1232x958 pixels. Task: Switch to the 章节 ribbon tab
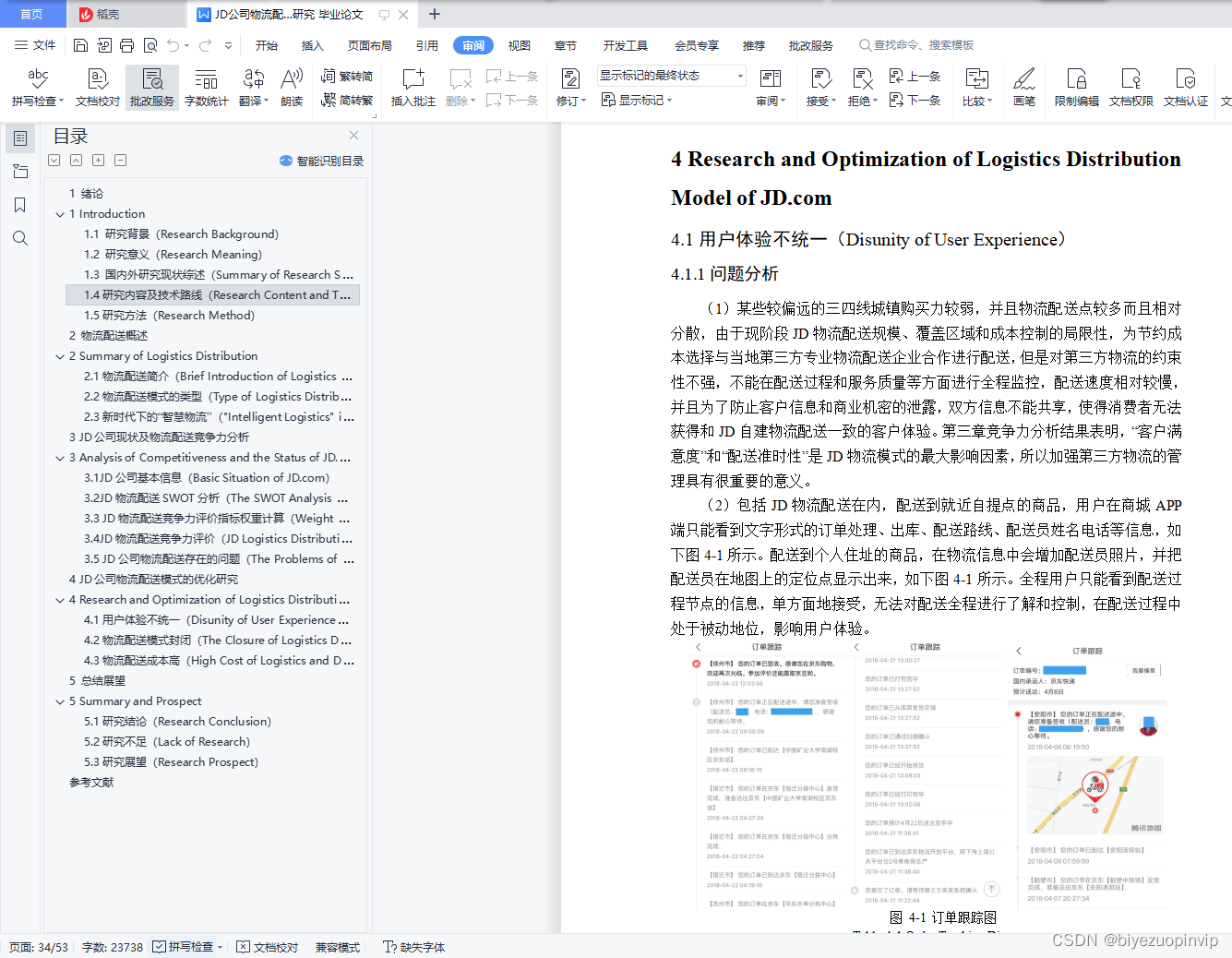566,45
